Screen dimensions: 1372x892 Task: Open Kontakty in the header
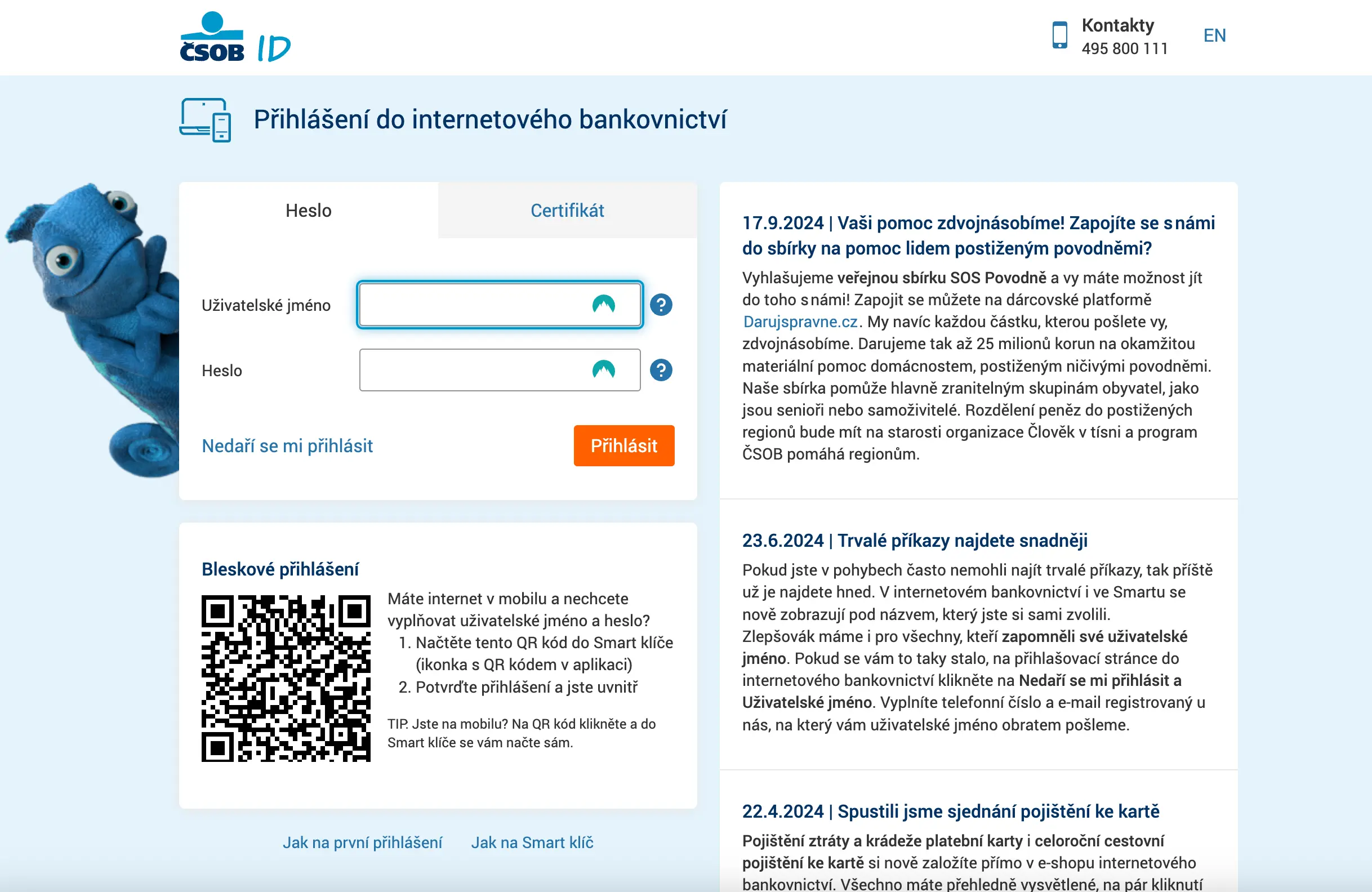pos(1117,25)
